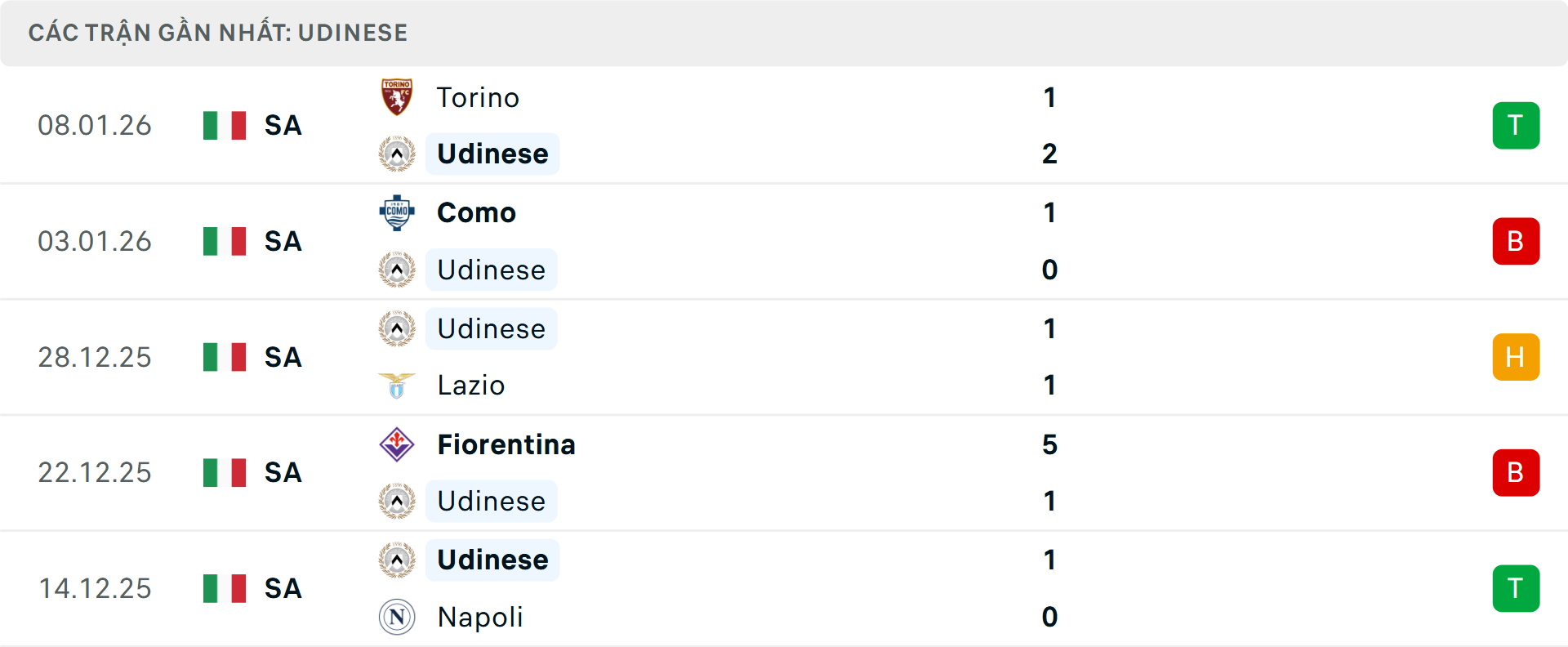
Task: Click the Fiorentina purple crest icon
Action: click(397, 444)
